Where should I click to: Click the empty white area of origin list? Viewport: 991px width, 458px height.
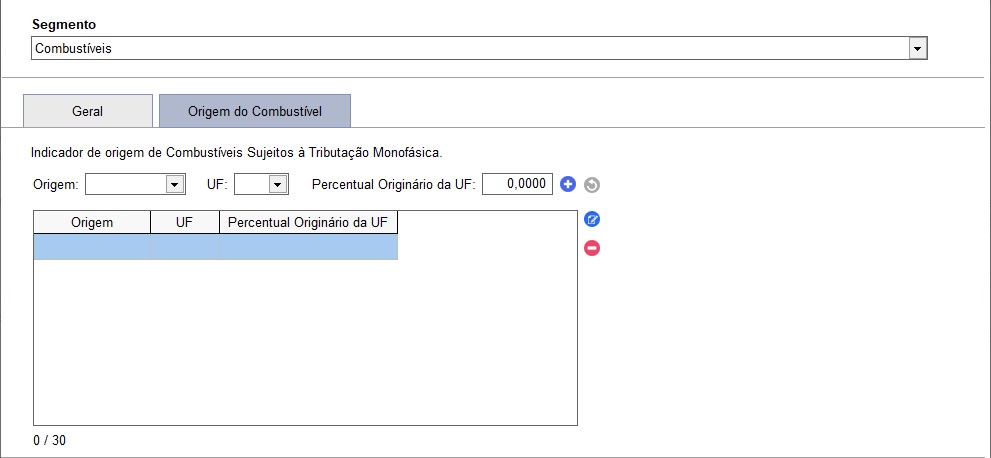tap(305, 342)
